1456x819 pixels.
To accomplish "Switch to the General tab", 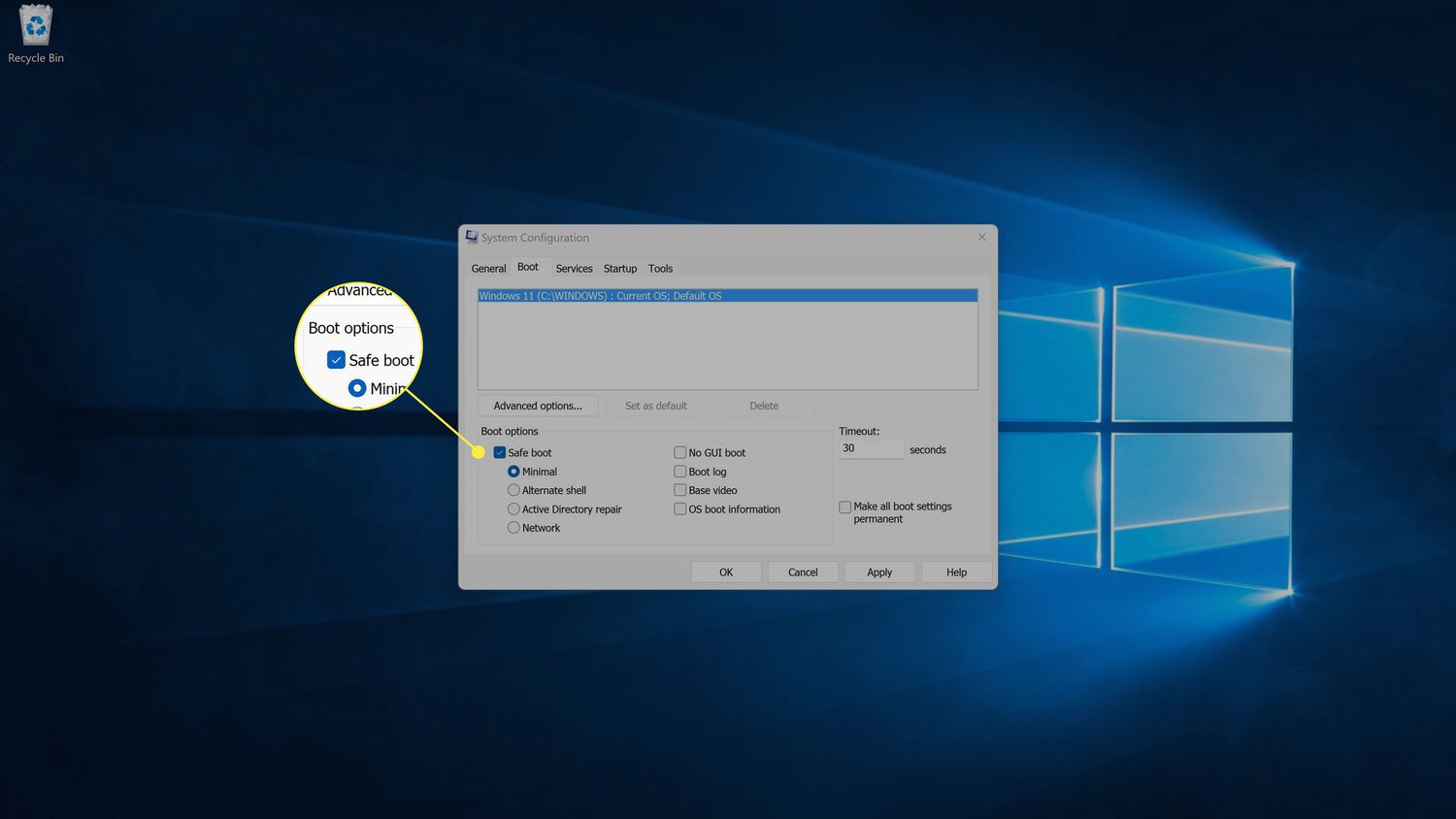I will click(x=488, y=269).
